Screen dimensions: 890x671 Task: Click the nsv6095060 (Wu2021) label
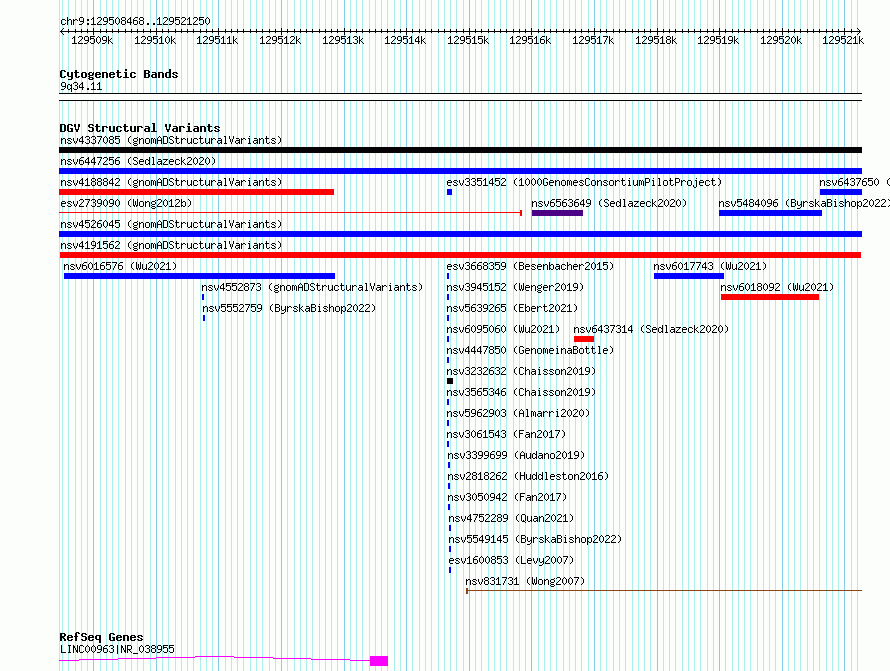coord(503,329)
